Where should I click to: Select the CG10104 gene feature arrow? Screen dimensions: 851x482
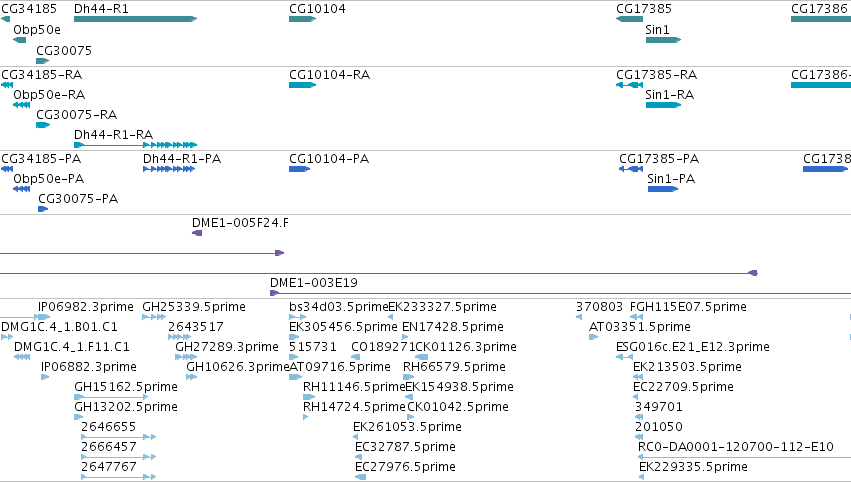tap(302, 19)
